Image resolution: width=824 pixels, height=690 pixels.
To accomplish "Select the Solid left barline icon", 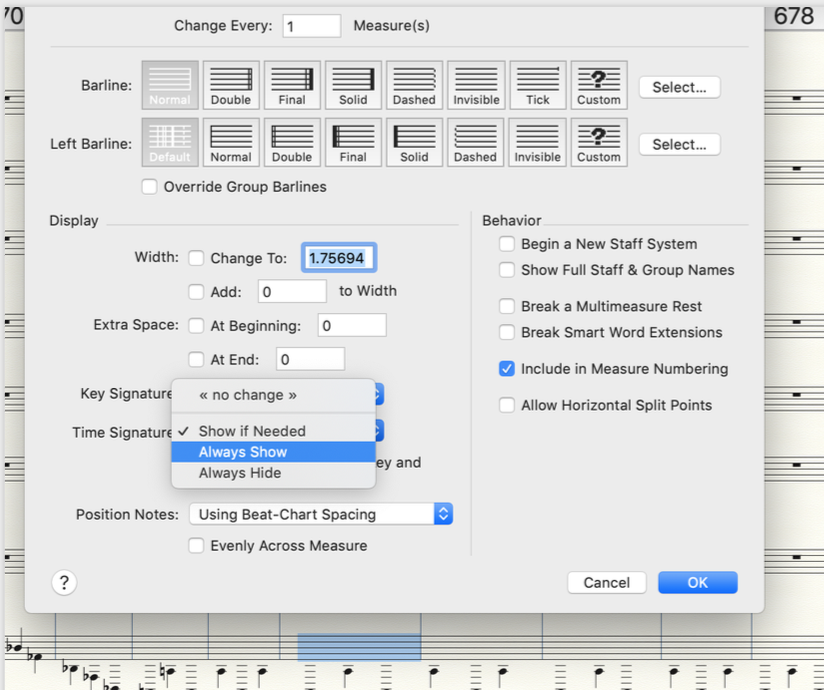I will (414, 143).
